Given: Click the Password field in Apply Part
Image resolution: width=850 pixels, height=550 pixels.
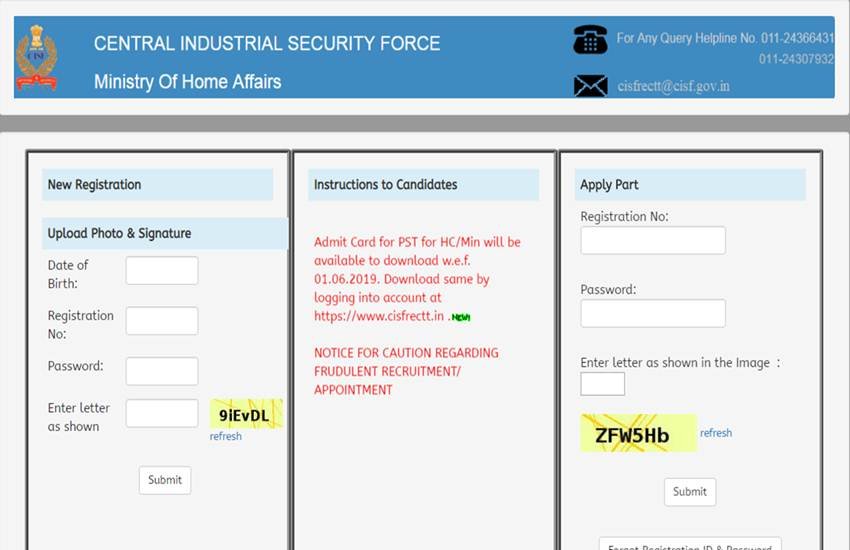Looking at the screenshot, I should point(653,313).
